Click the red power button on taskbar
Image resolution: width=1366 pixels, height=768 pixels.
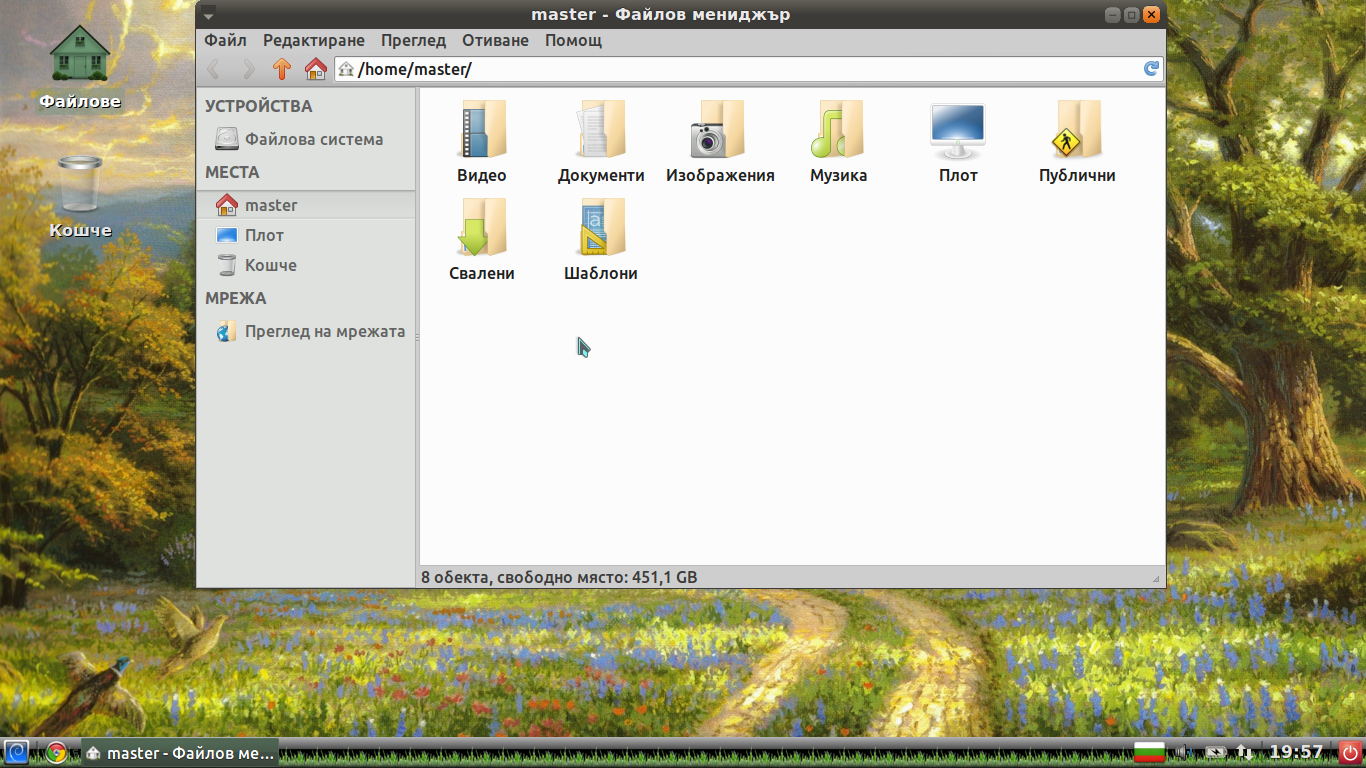tap(1349, 752)
